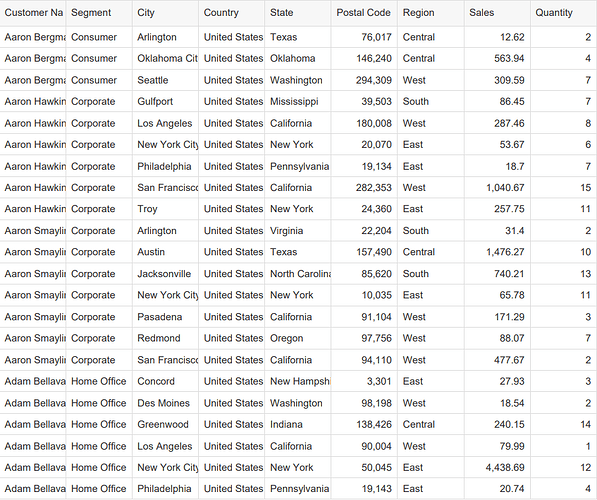Image resolution: width=597 pixels, height=500 pixels.
Task: Select the sales value 1,040.67
Action: pyautogui.click(x=497, y=187)
